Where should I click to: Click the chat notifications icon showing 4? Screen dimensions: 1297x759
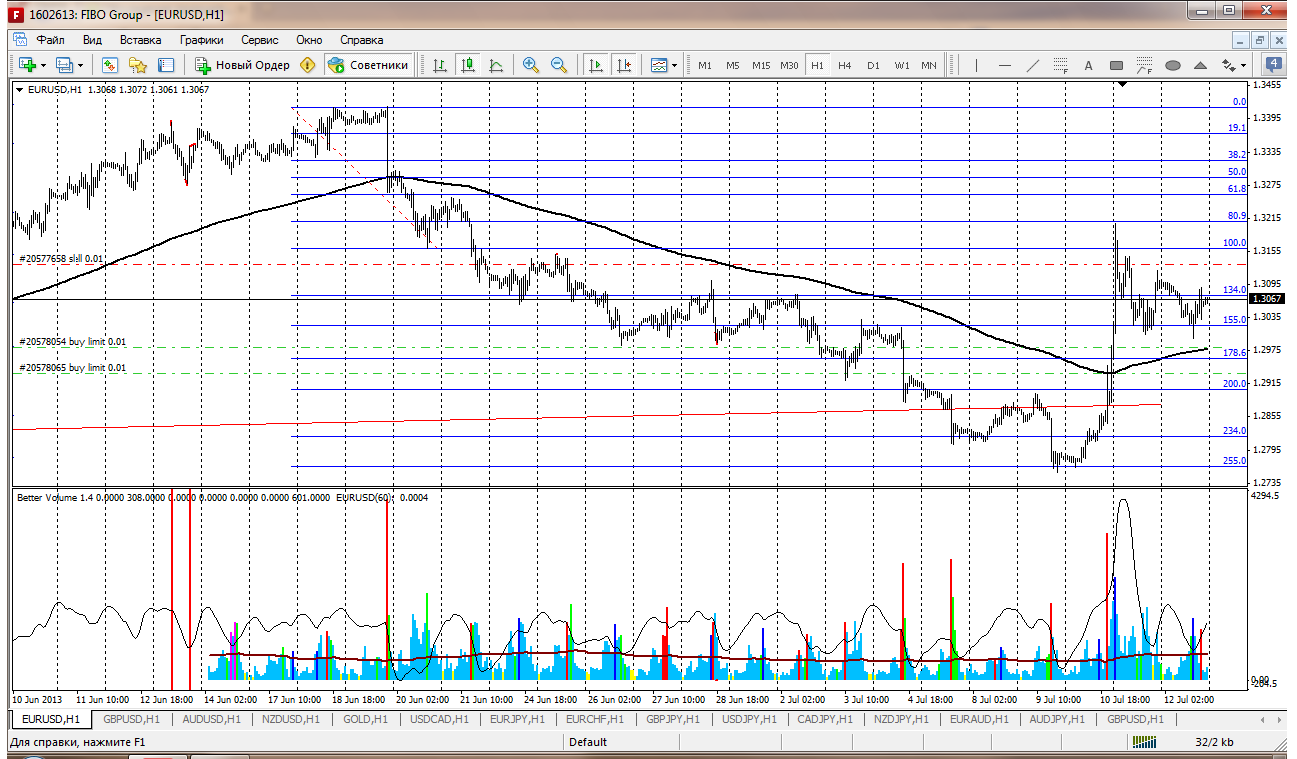1274,65
